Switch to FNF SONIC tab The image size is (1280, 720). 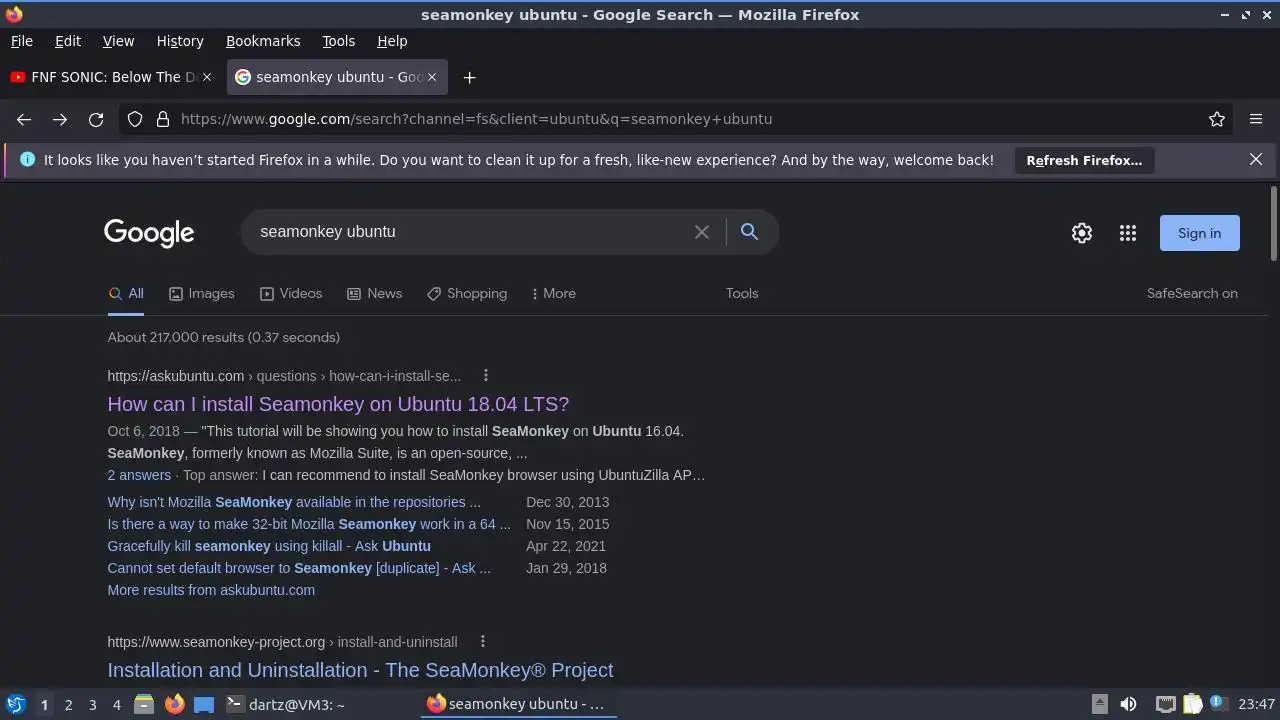coord(112,77)
